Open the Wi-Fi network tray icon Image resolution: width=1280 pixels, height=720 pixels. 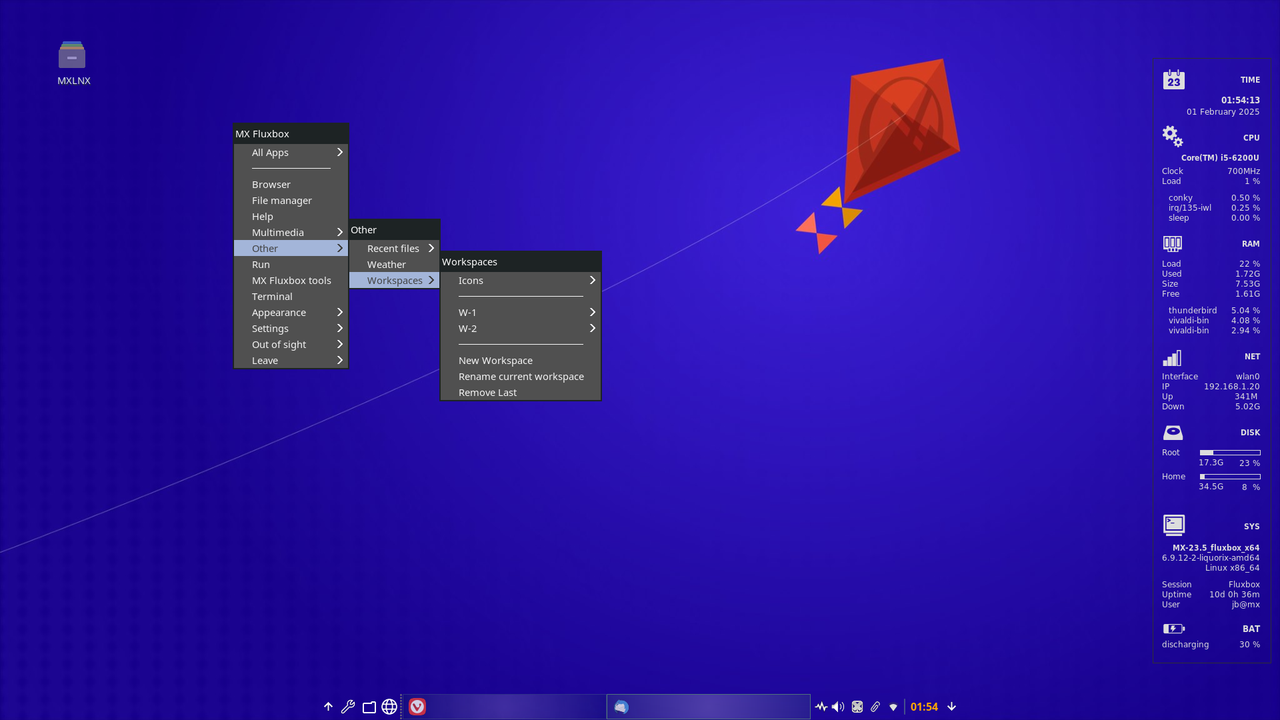pos(893,707)
